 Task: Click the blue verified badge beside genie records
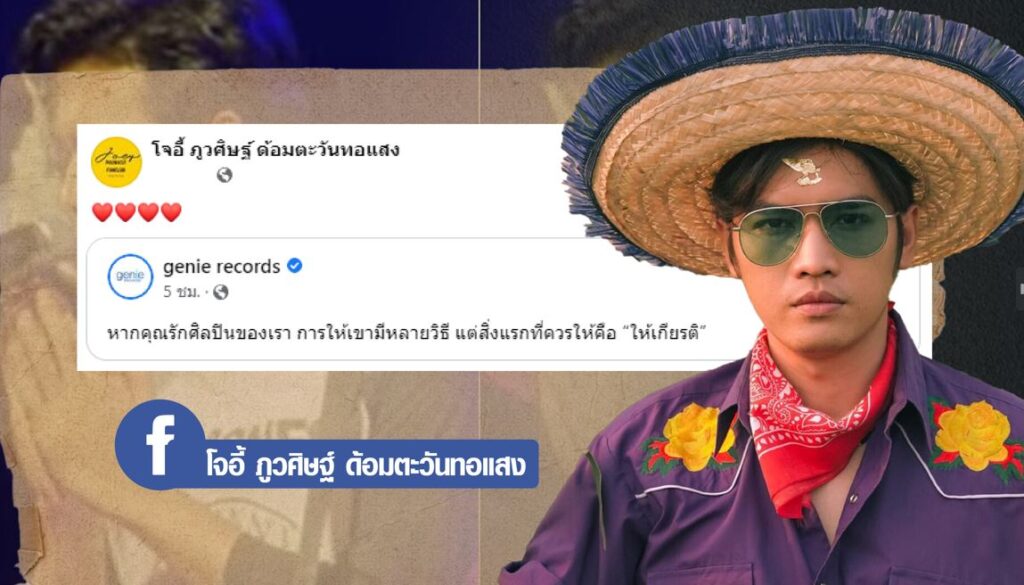pos(295,266)
